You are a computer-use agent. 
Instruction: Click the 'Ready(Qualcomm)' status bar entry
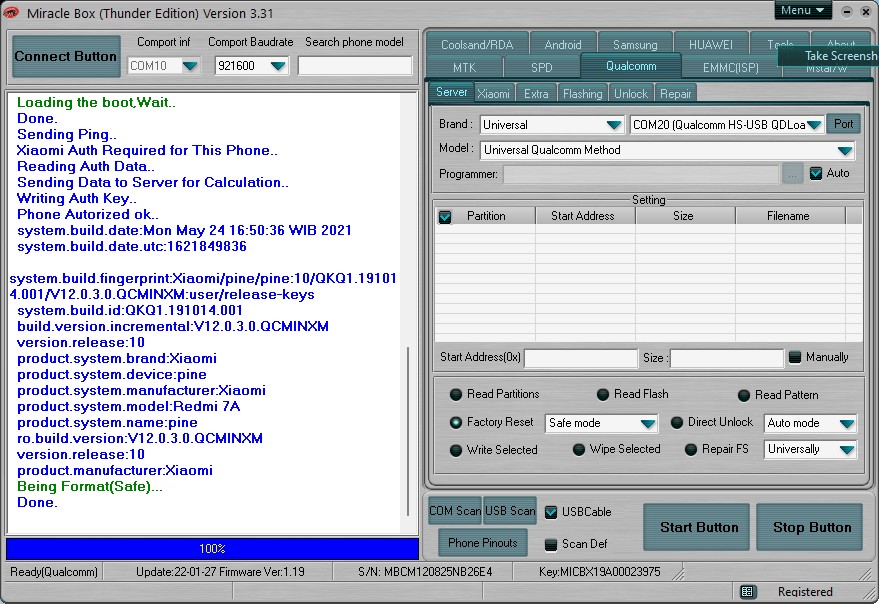pos(54,572)
